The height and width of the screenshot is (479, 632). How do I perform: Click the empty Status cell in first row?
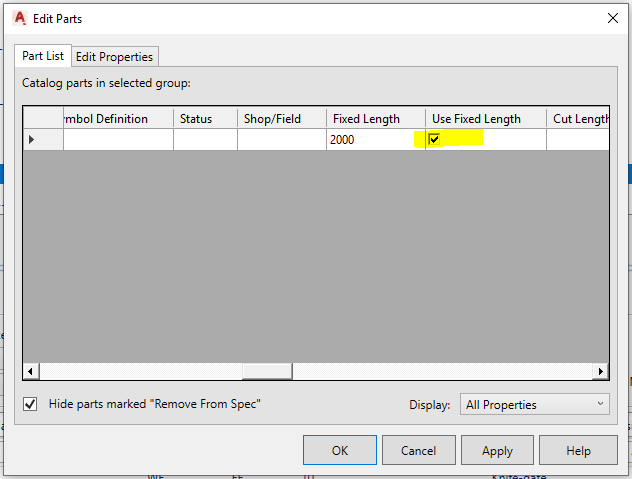(206, 140)
